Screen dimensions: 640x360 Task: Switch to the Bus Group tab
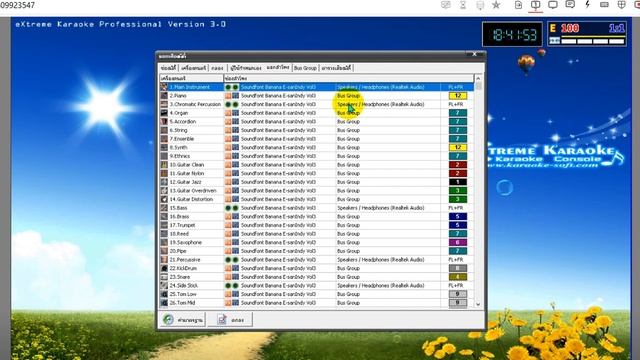[x=305, y=68]
